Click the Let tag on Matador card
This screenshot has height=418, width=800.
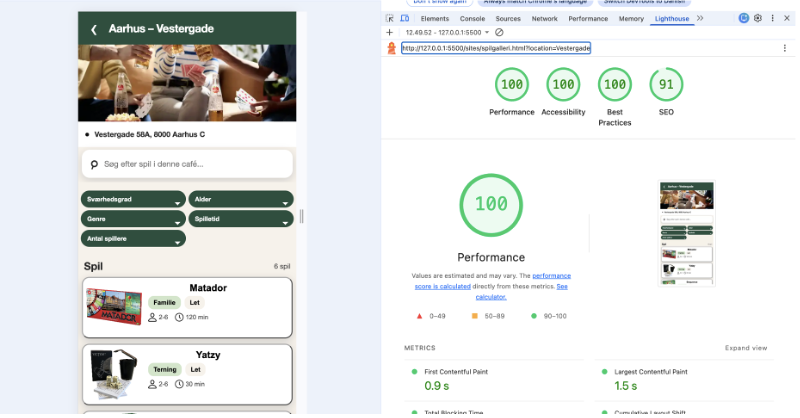[x=194, y=303]
